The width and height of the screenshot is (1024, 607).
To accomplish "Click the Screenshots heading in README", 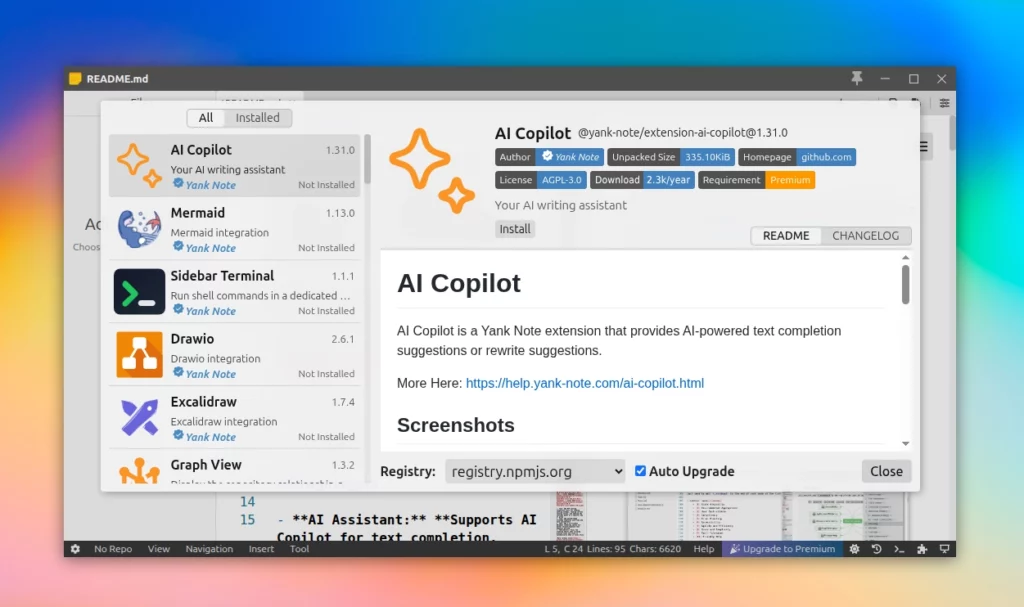I will pos(456,425).
